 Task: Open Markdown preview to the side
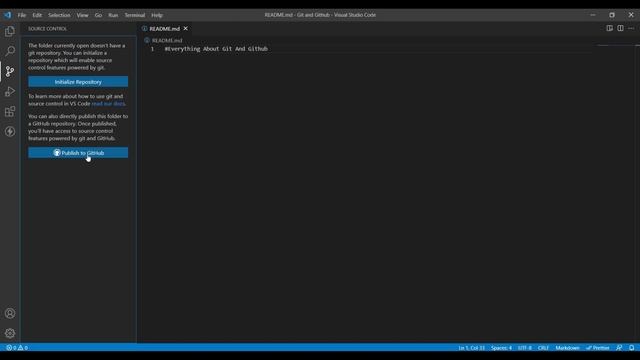[x=609, y=28]
